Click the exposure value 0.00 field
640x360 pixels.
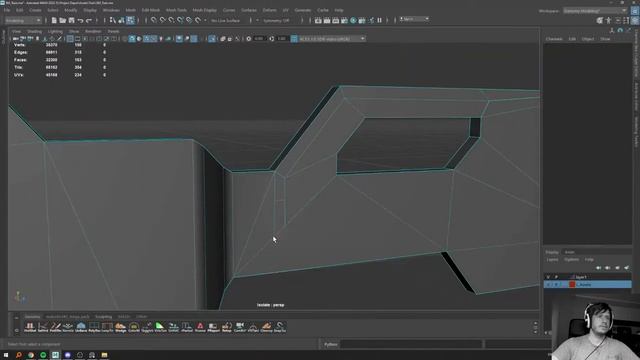[x=259, y=39]
